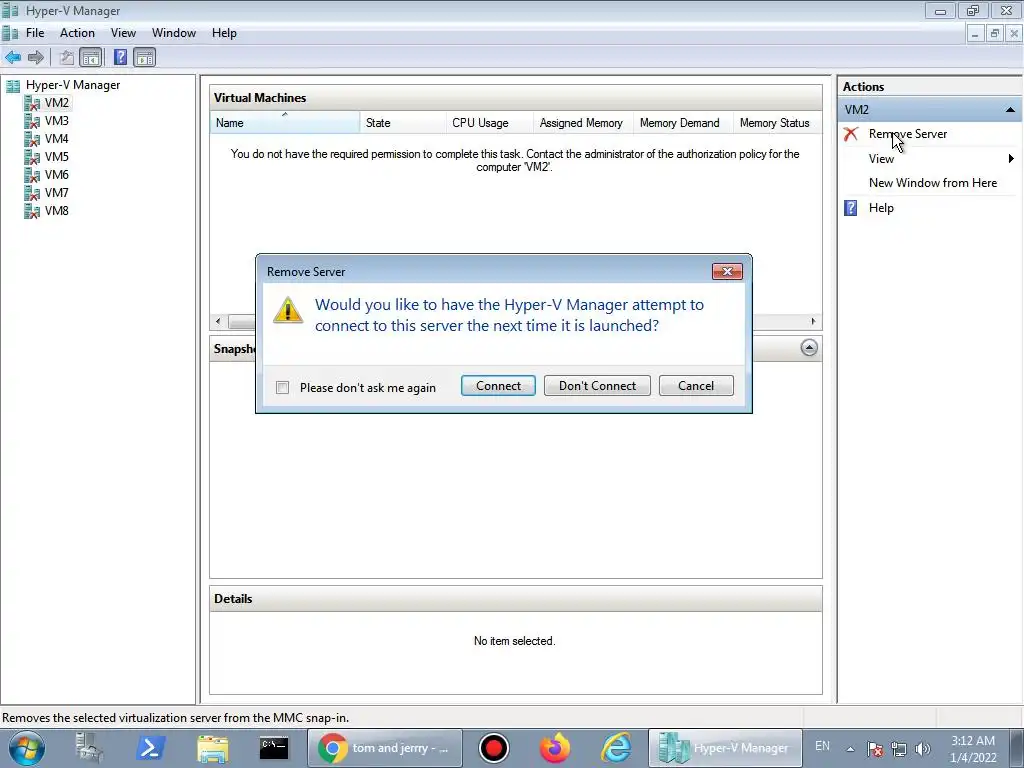This screenshot has height=768, width=1024.
Task: Click the Hyper-V Manager taskbar button
Action: point(725,748)
